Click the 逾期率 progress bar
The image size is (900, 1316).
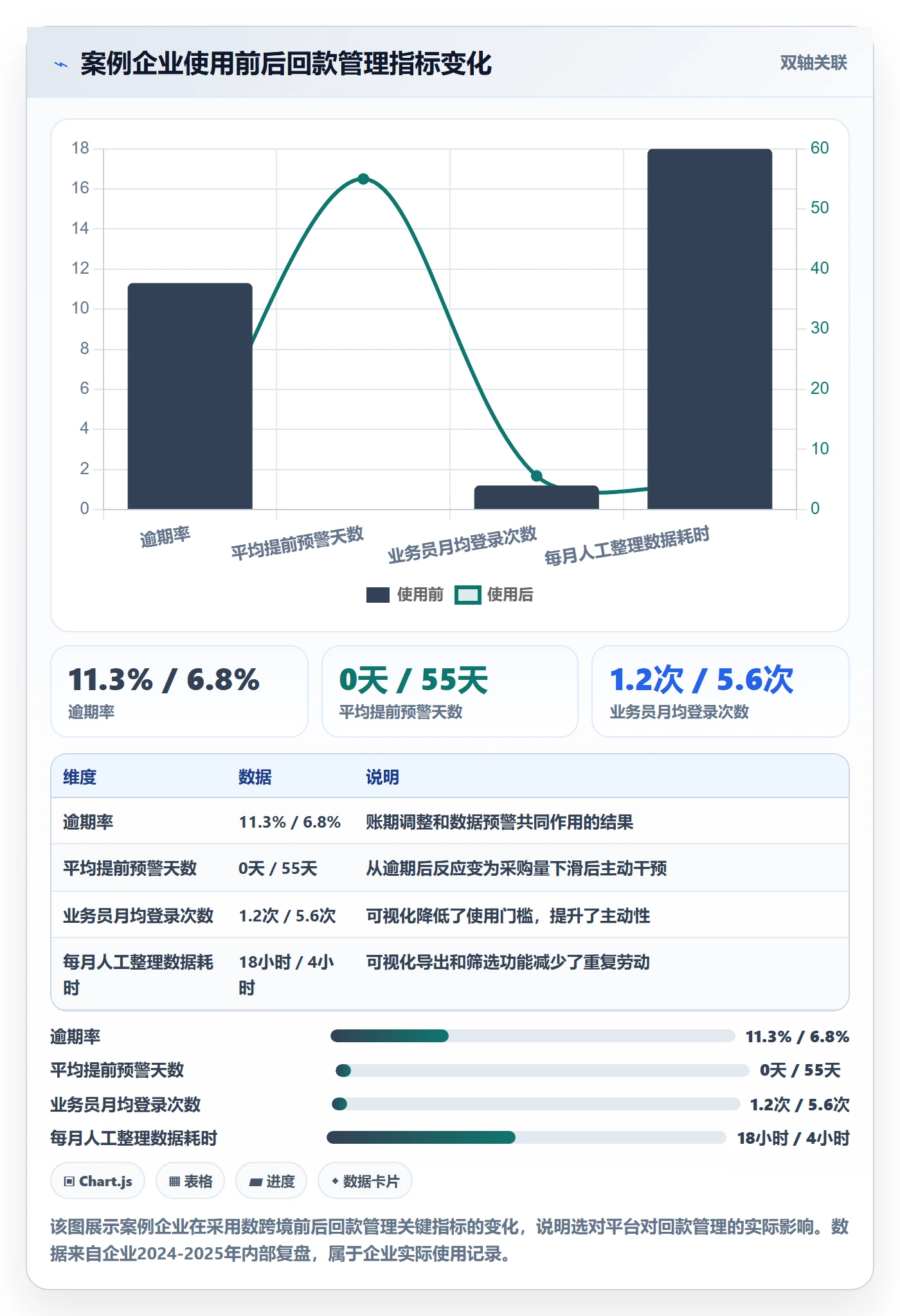[532, 1036]
